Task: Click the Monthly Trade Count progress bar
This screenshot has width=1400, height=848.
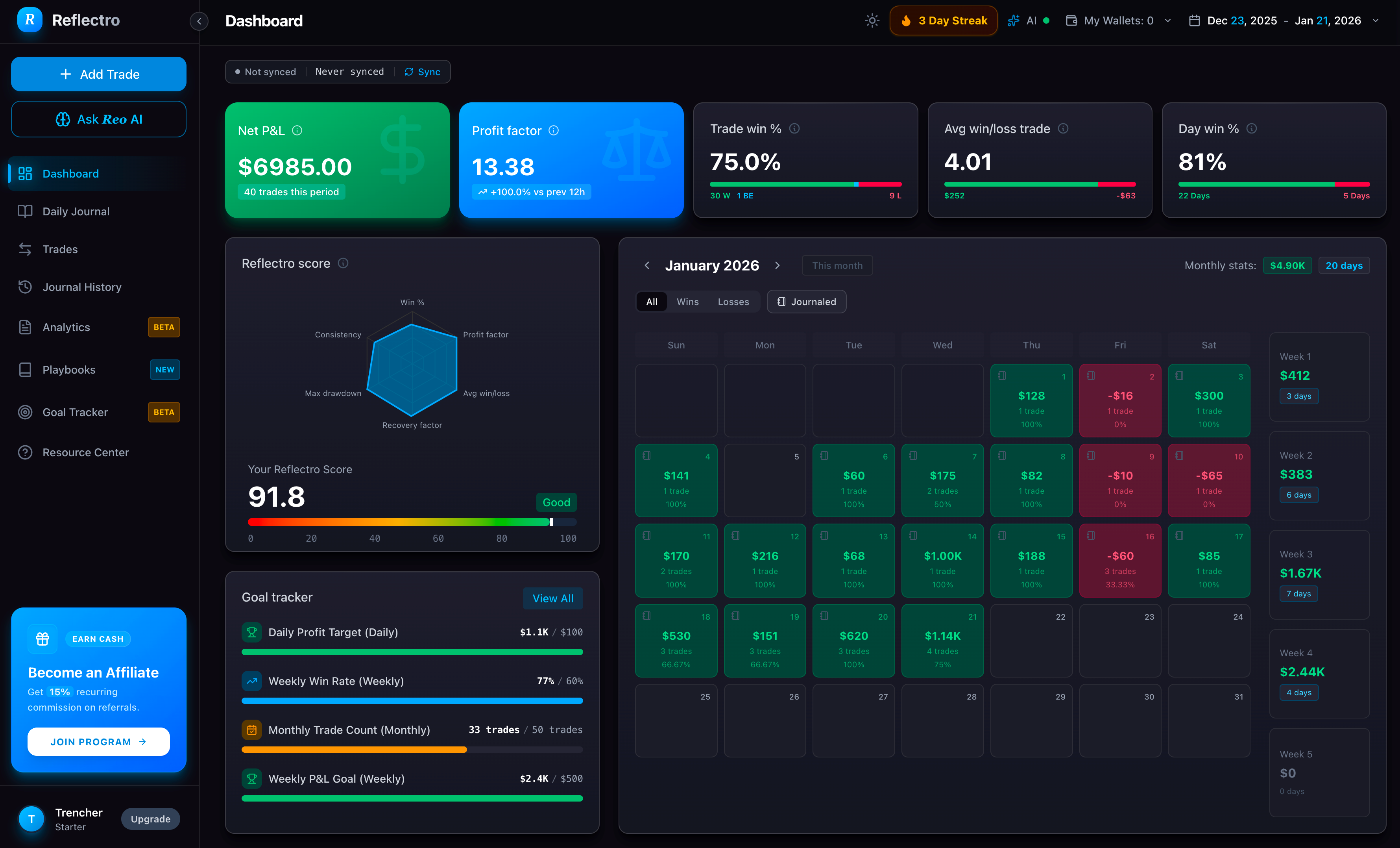Action: (412, 750)
